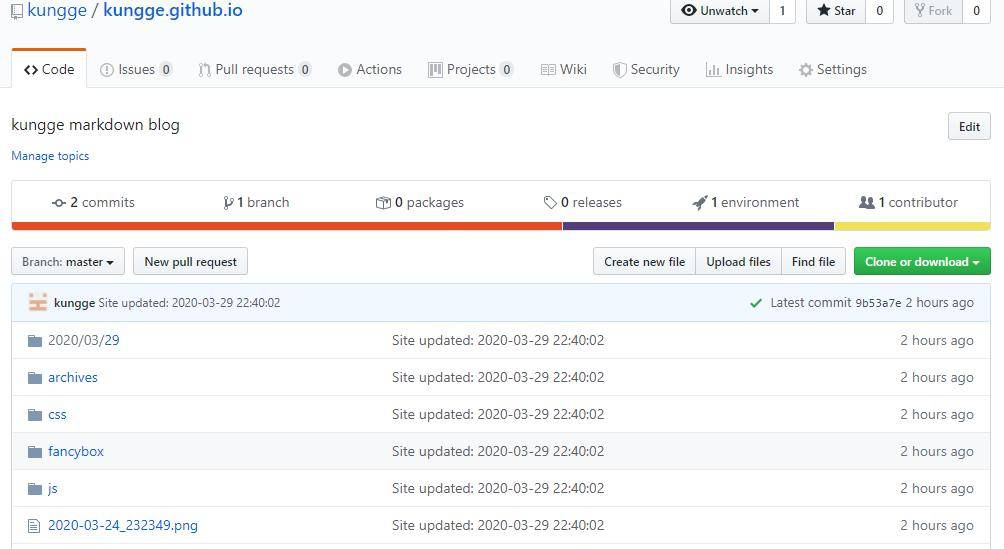This screenshot has width=1004, height=549.
Task: Click the purple segment of language bar
Action: click(699, 226)
